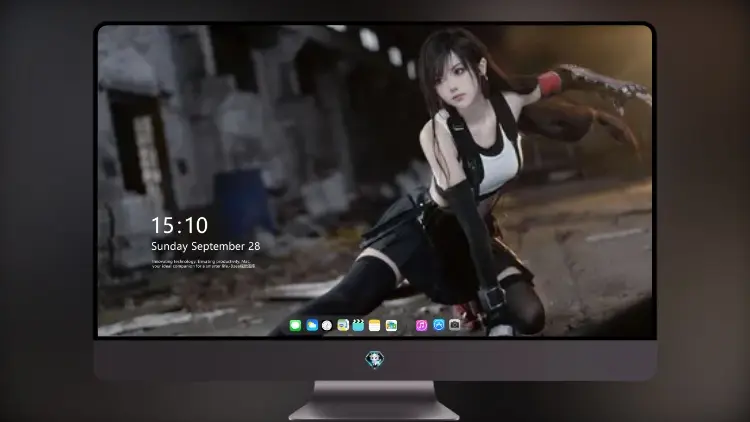Click the Sunday September 28 date text
Screen dimensions: 750x422
point(206,246)
